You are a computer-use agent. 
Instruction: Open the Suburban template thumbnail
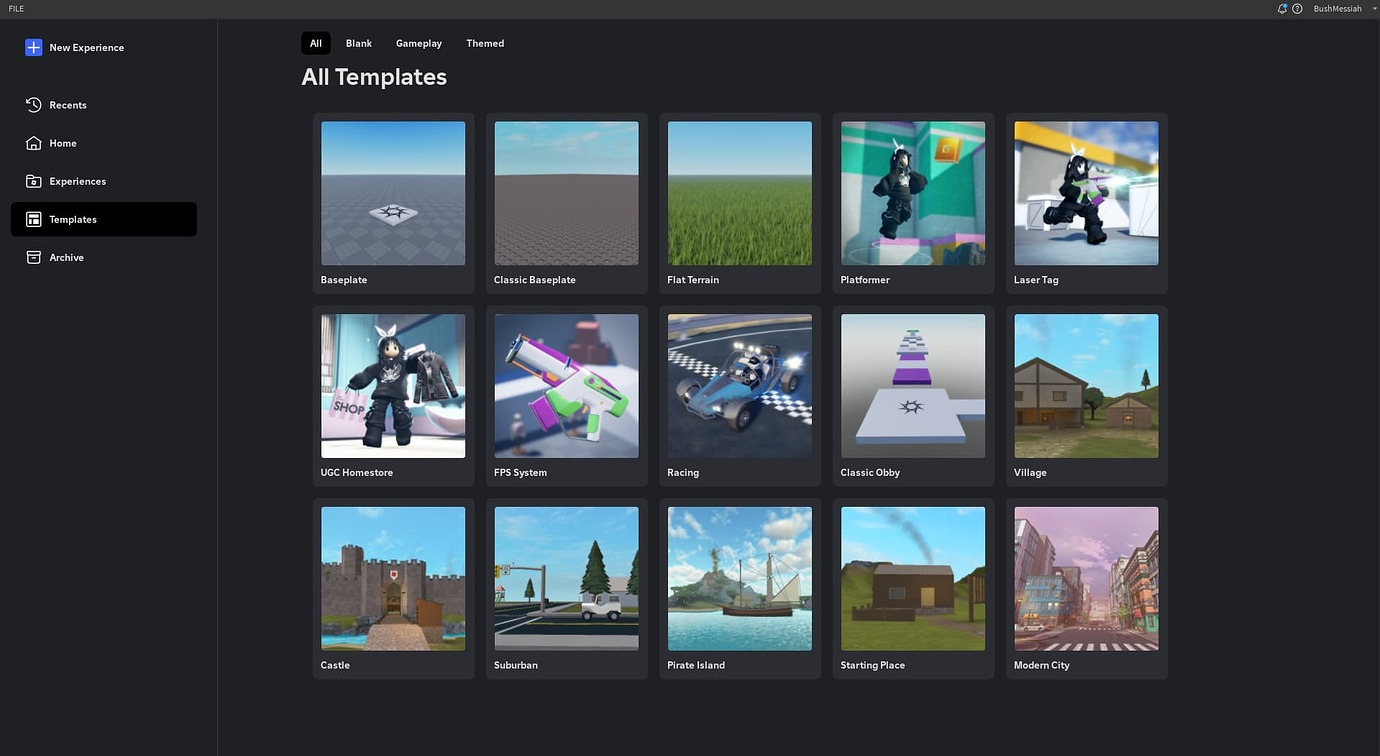566,579
